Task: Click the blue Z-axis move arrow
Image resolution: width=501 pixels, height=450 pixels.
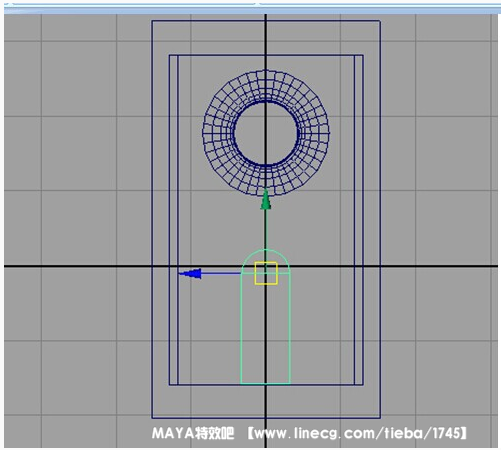Action: coord(191,274)
